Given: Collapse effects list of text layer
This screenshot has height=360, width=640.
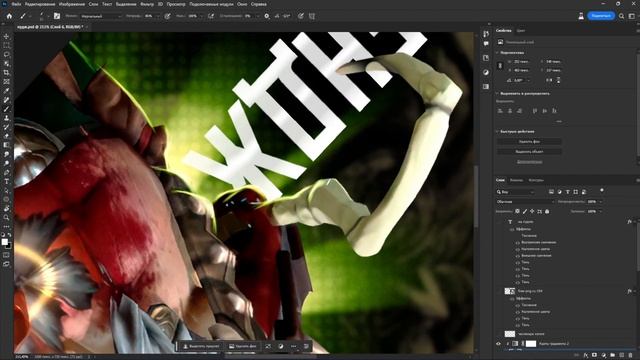Looking at the screenshot, I should click(x=635, y=222).
